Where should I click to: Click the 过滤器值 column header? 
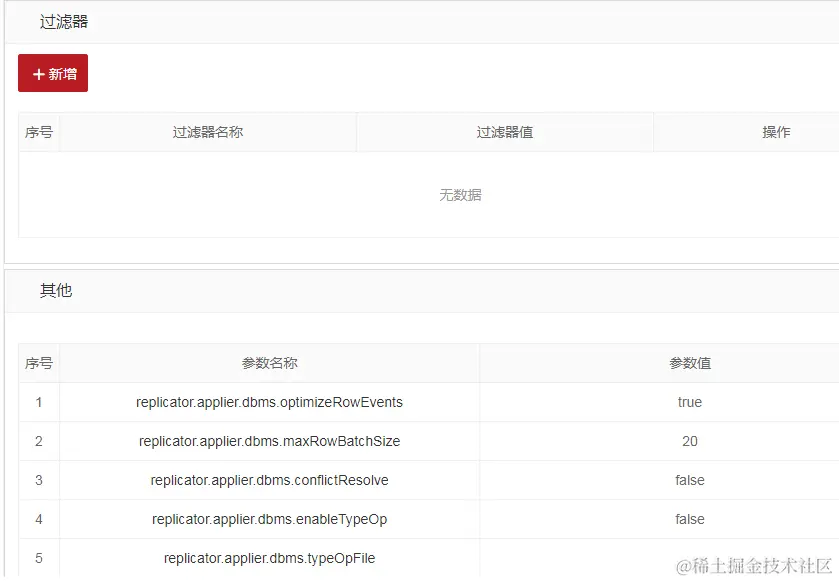click(505, 132)
